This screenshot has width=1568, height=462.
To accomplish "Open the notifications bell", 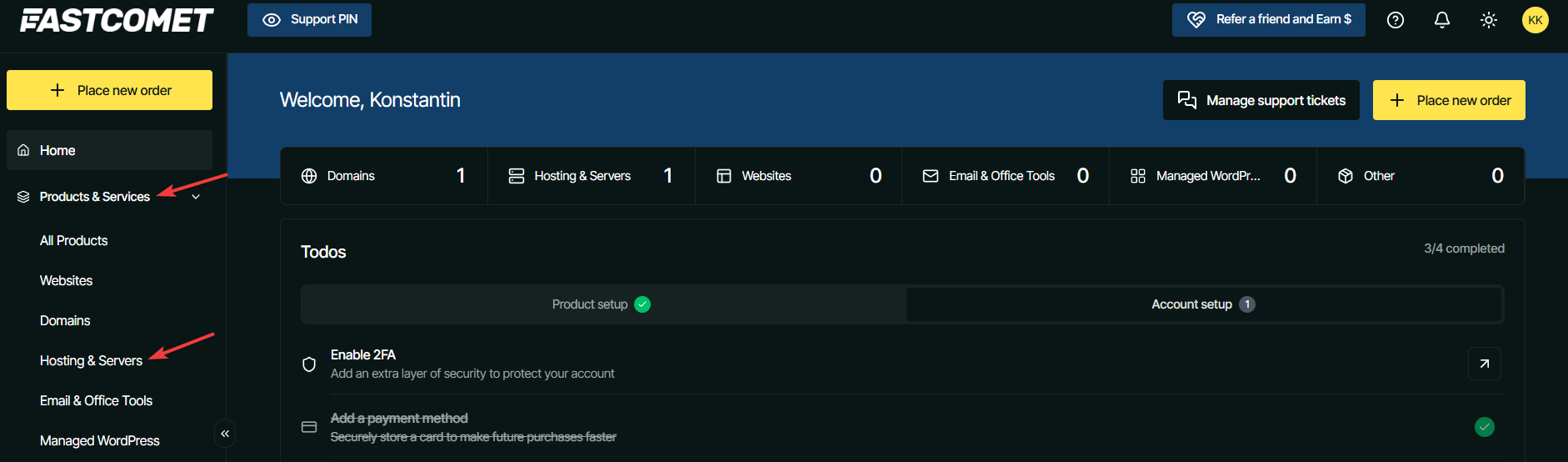I will pyautogui.click(x=1442, y=20).
